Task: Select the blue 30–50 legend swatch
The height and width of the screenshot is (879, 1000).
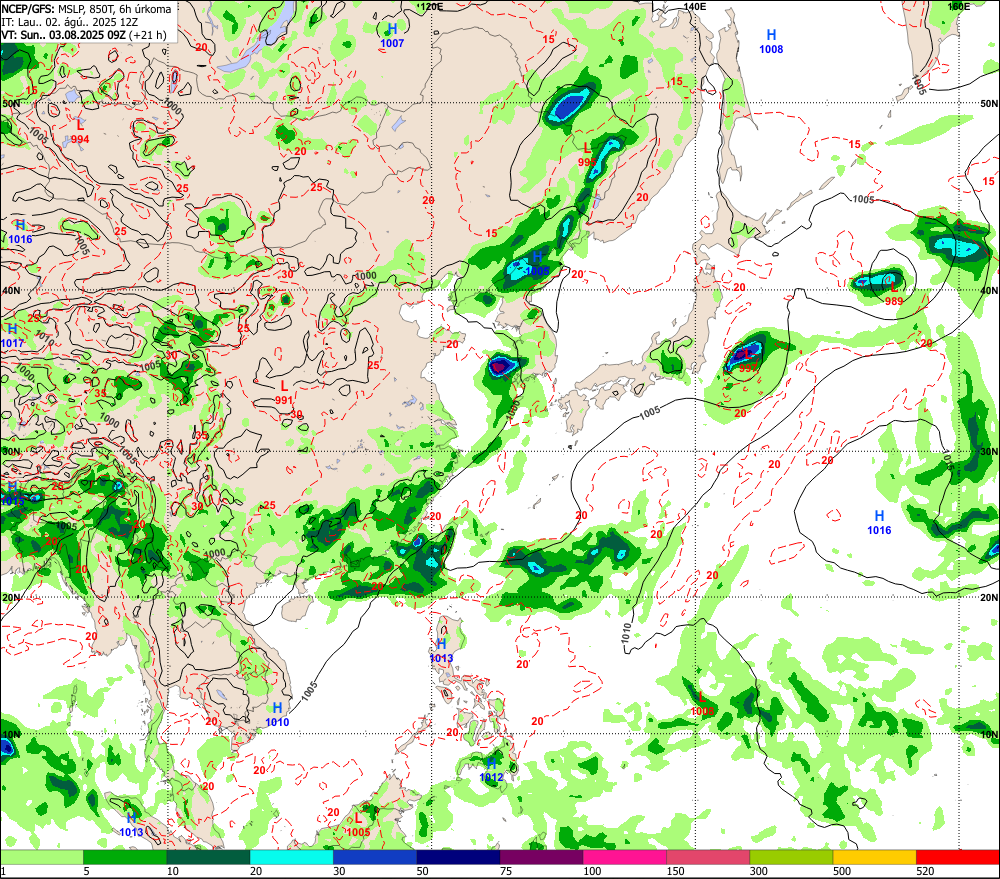Action: pos(375,857)
